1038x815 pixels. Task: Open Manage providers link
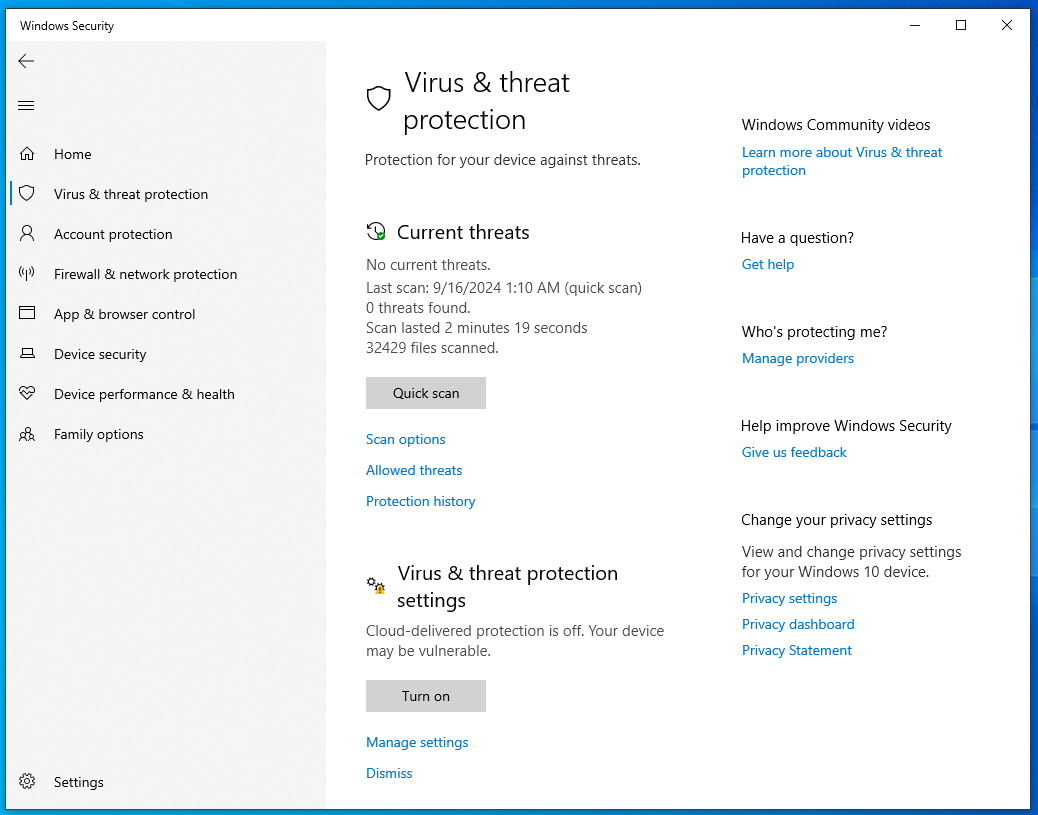[x=798, y=358]
